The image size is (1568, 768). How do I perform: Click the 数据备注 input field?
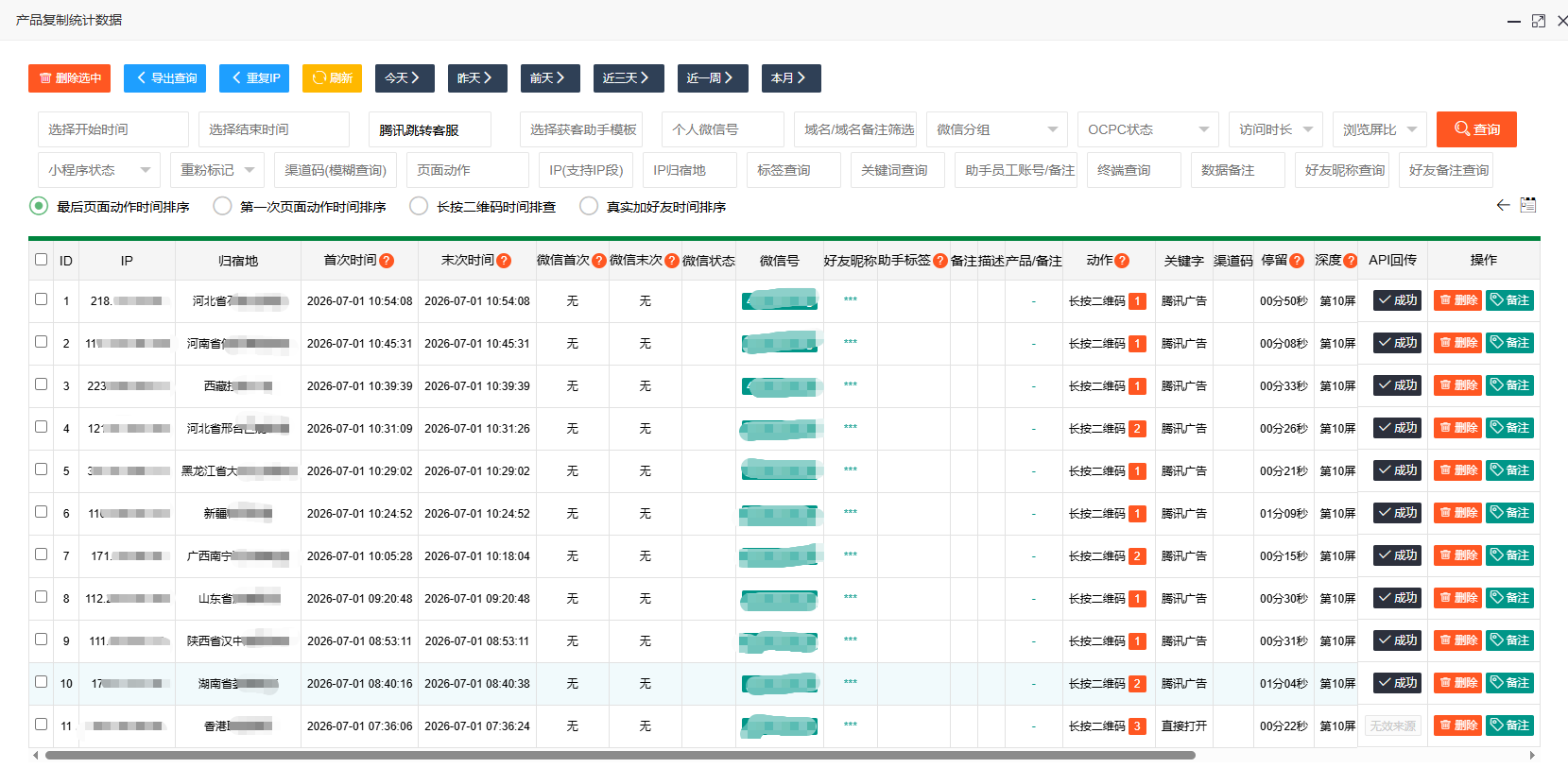tap(1238, 170)
